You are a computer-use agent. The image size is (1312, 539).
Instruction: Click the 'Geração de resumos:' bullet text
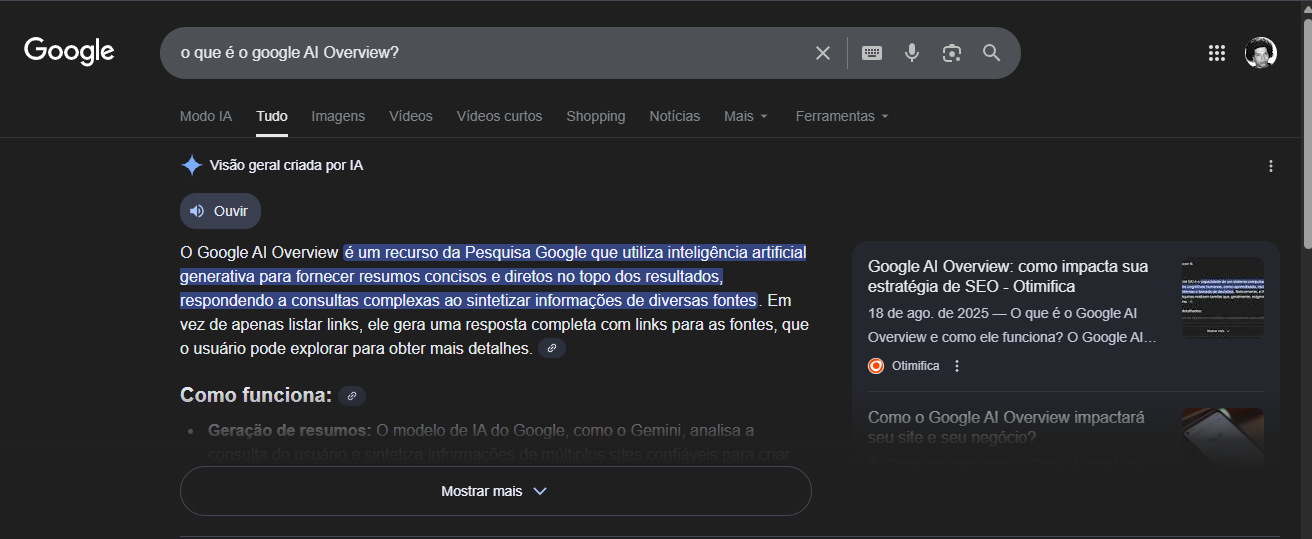click(x=290, y=430)
